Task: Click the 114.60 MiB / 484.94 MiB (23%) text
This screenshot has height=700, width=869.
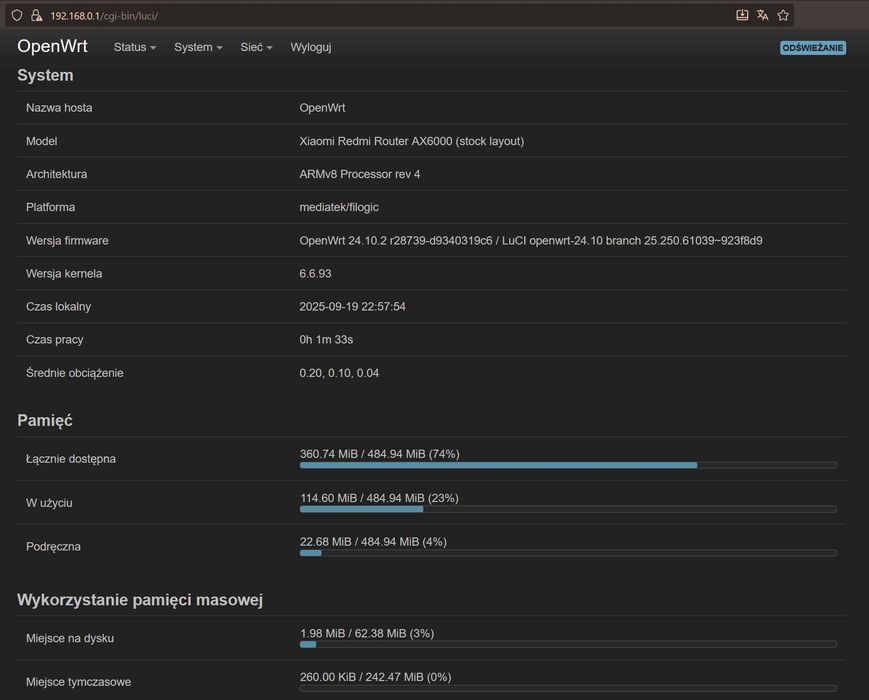Action: [x=379, y=498]
